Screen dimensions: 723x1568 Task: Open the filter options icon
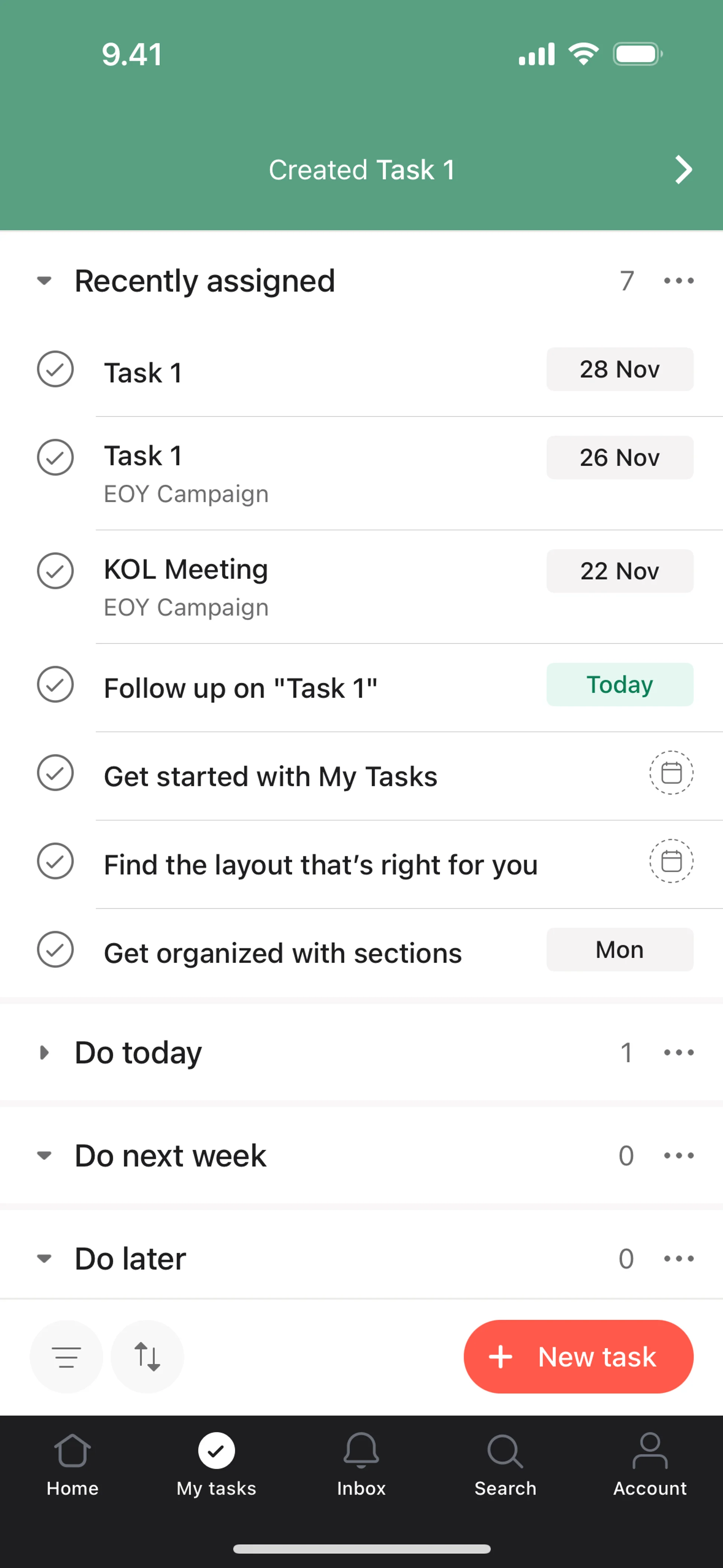pos(66,1357)
